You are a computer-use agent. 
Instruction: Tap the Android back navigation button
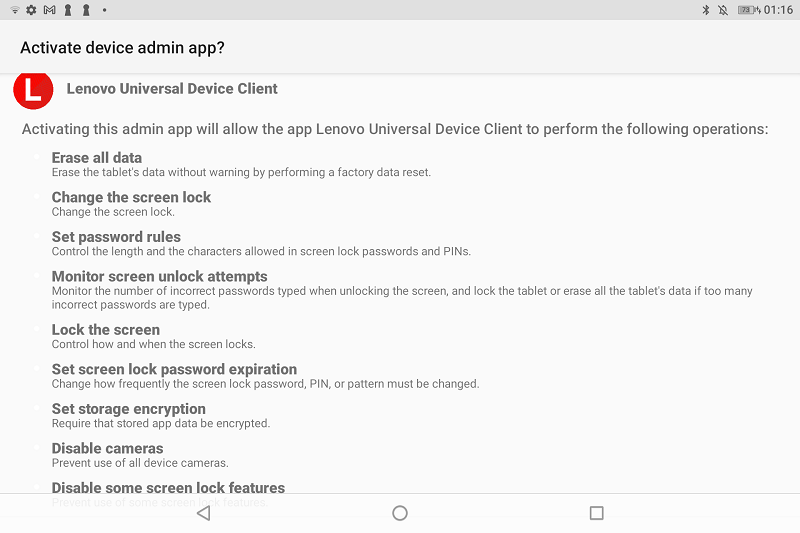[x=204, y=513]
